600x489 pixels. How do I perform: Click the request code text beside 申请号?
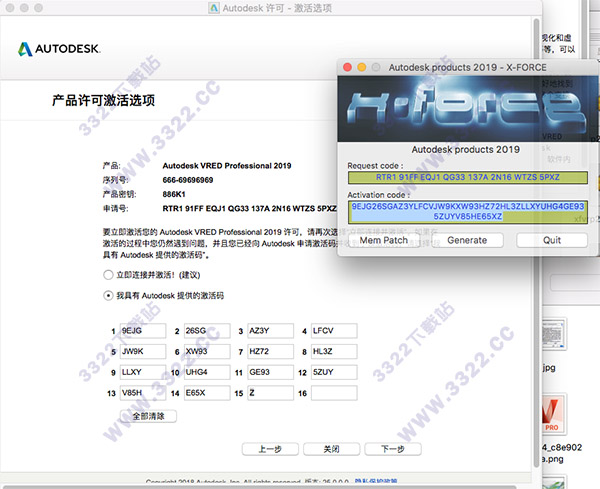click(x=249, y=209)
